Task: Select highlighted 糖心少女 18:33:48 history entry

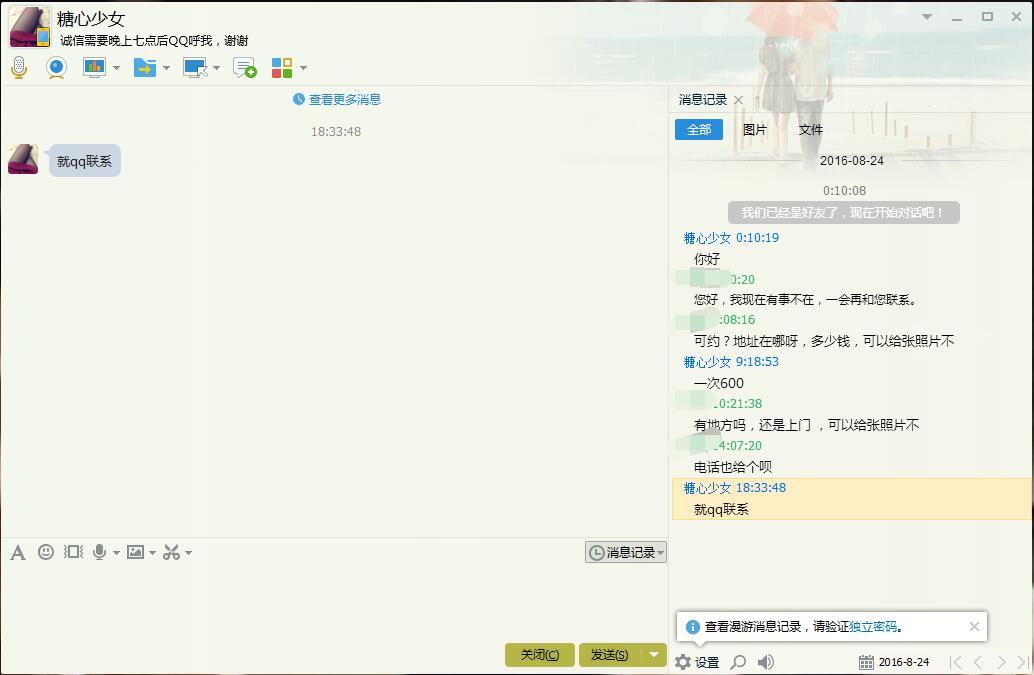Action: (x=853, y=499)
